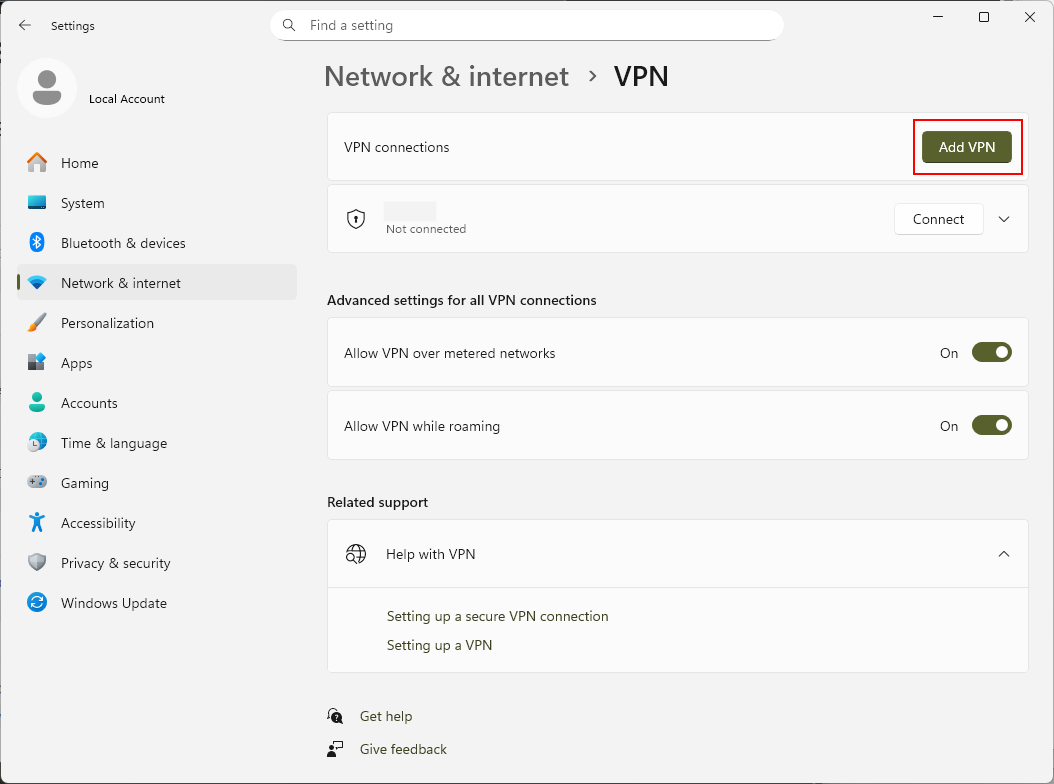Expand the VPN connection details chevron
1054x784 pixels.
pos(1005,219)
